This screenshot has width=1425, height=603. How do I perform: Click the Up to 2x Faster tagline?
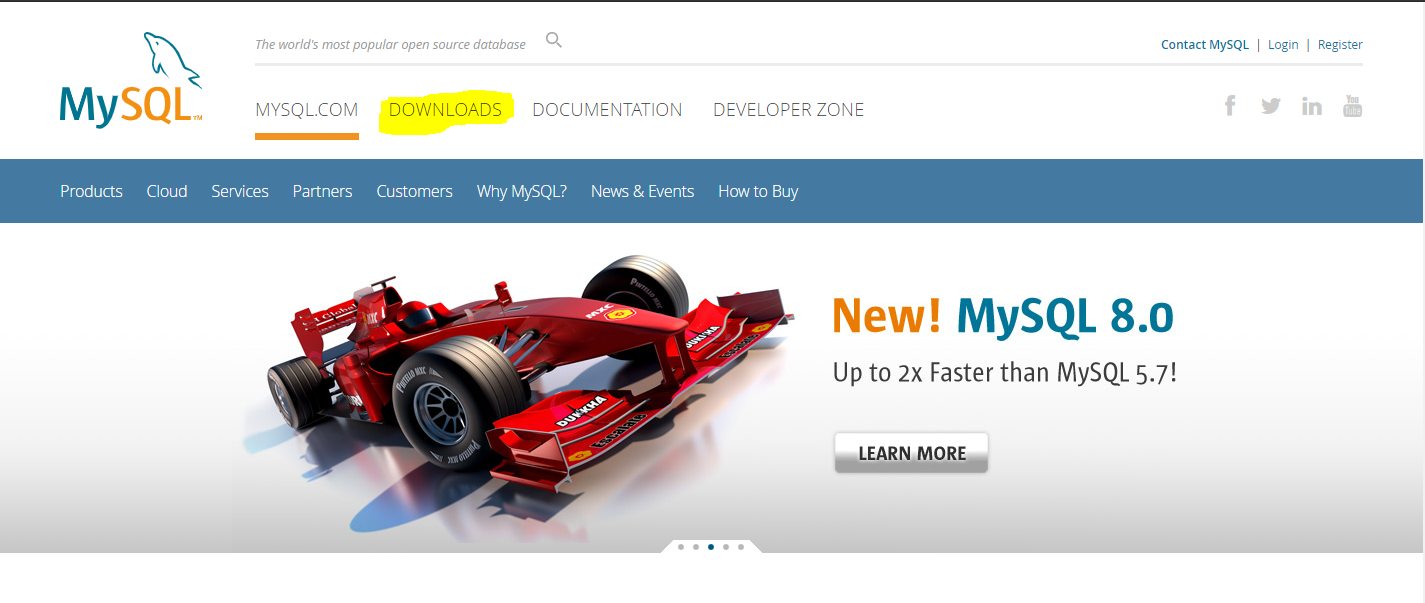tap(1005, 373)
